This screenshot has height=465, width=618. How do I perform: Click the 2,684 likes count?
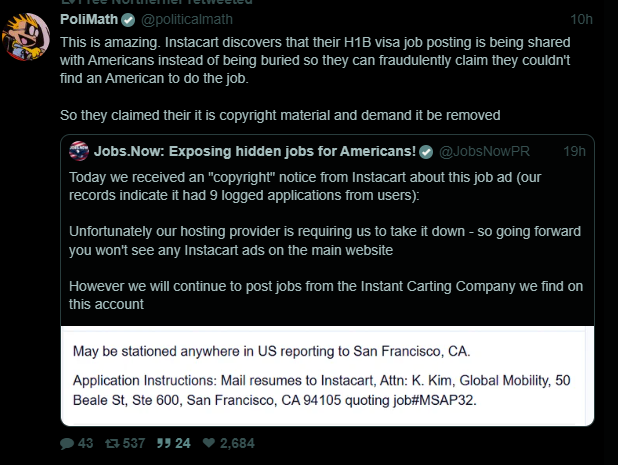pos(237,442)
